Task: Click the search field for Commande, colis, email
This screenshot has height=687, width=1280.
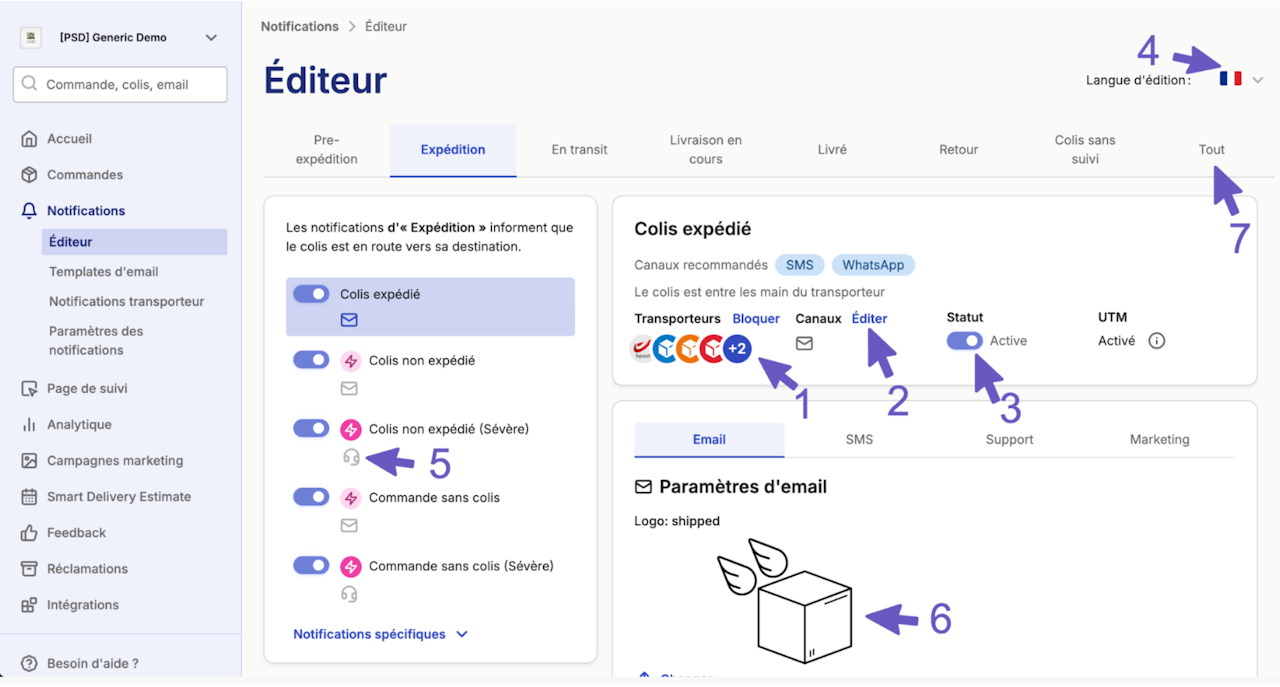Action: (120, 85)
